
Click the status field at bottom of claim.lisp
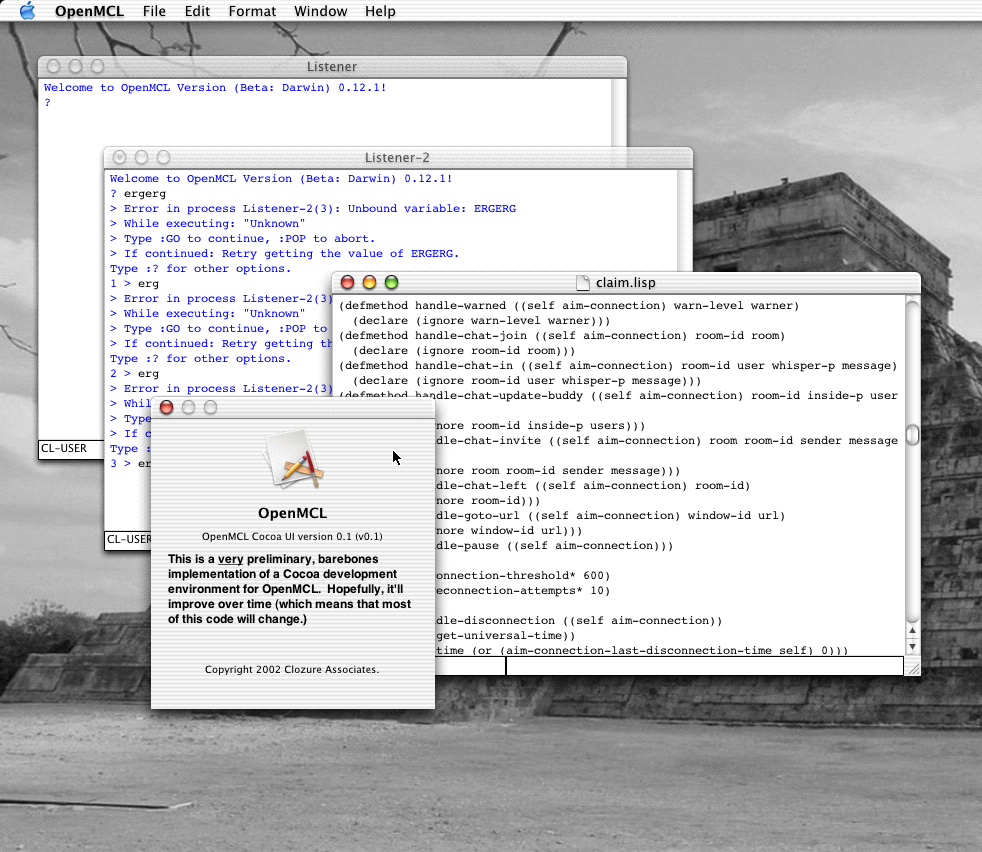point(705,666)
